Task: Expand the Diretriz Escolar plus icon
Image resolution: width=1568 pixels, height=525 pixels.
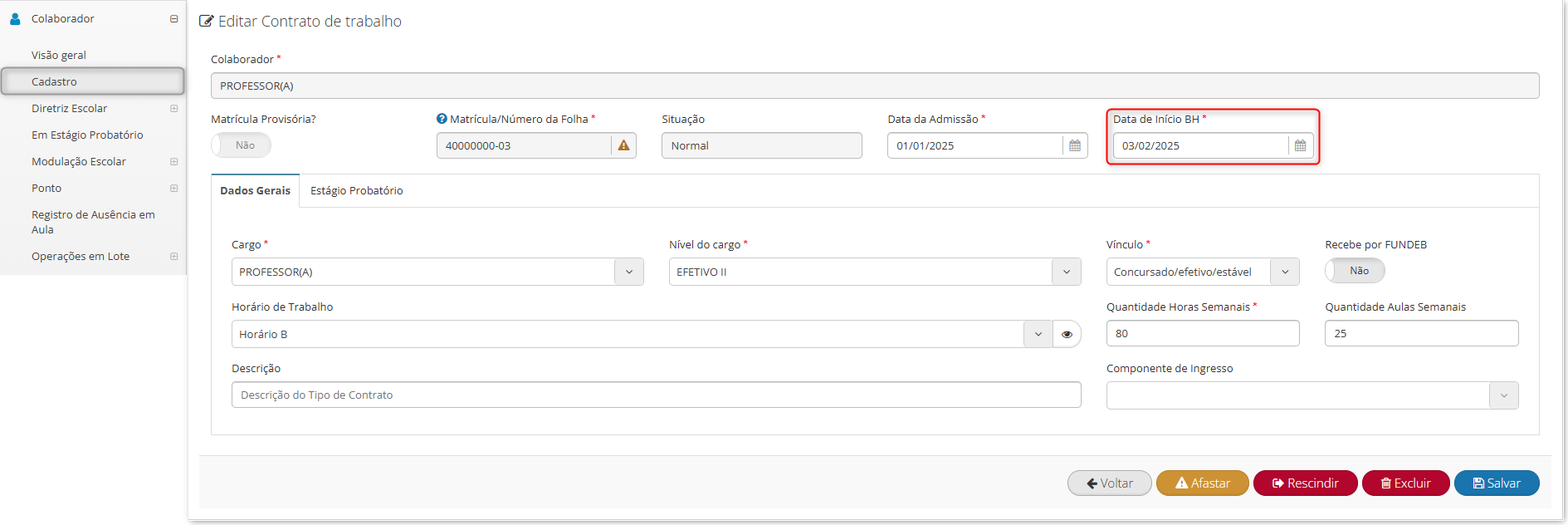Action: pos(173,108)
